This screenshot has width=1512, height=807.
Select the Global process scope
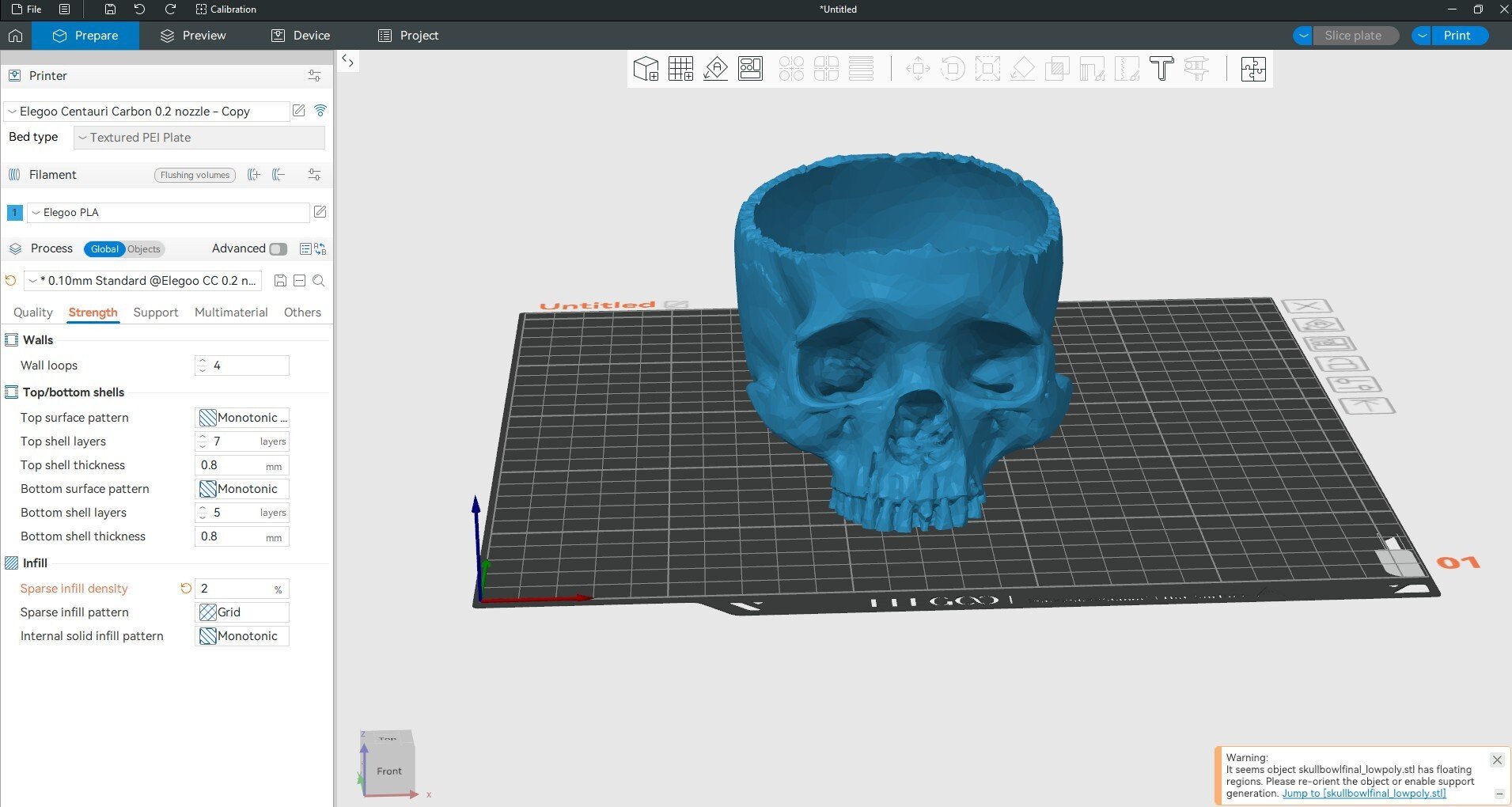pos(104,249)
